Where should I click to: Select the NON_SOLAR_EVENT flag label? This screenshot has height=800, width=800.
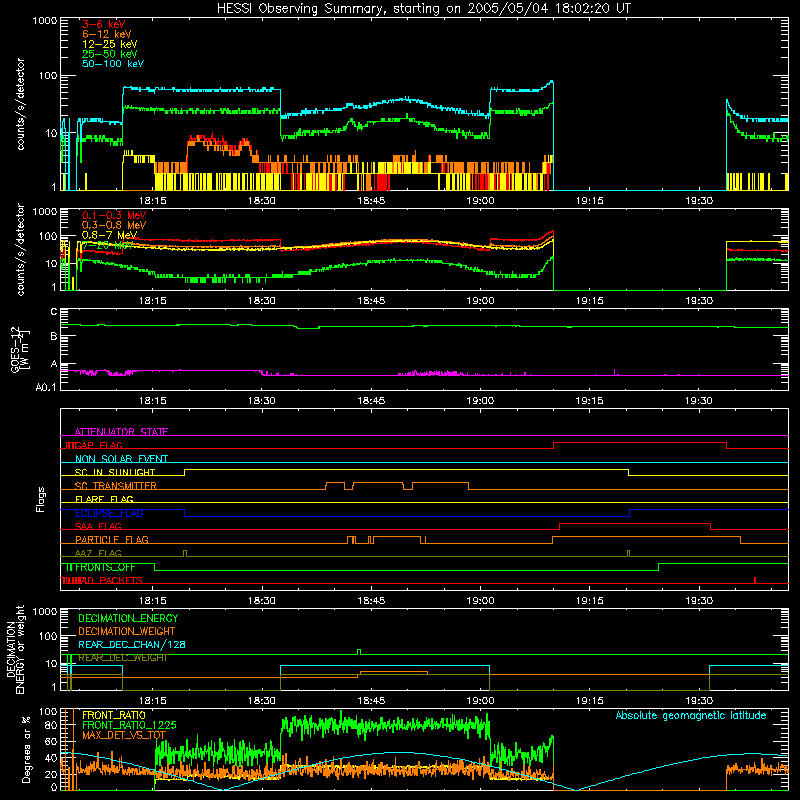[x=121, y=459]
